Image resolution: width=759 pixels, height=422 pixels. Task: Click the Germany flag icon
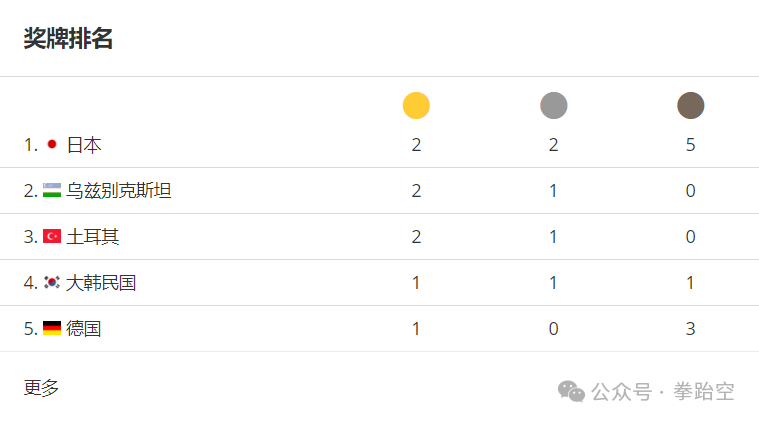click(x=52, y=328)
